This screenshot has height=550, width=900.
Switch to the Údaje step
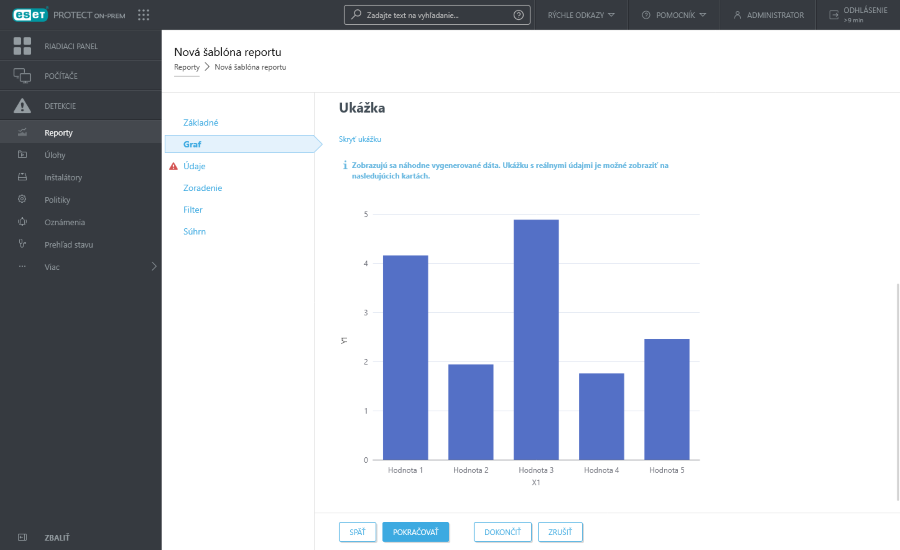pyautogui.click(x=195, y=166)
